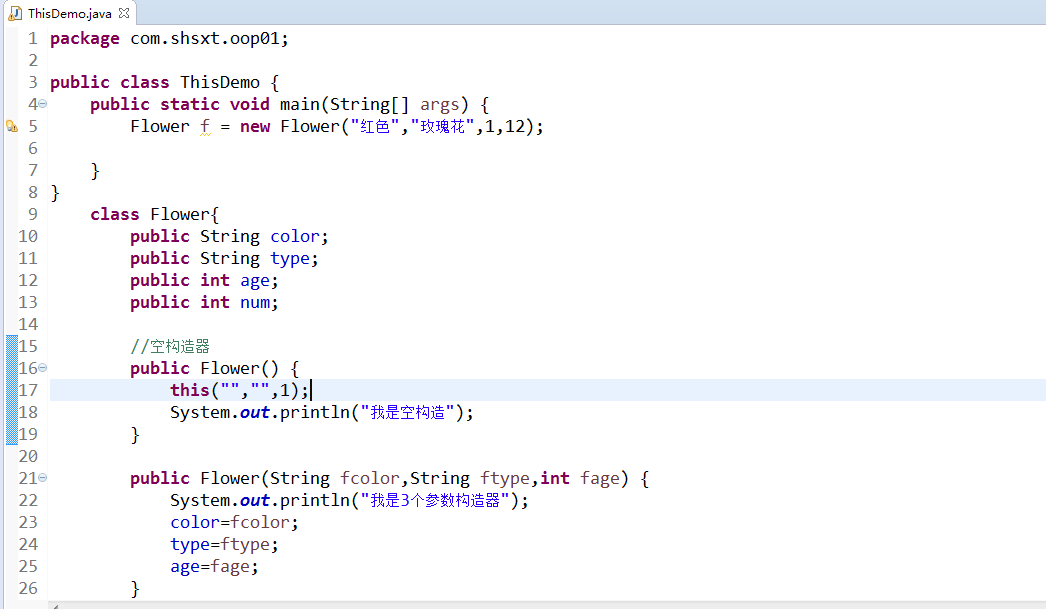
Task: Click class name 'ThisDemo' on line 3
Action: tap(220, 82)
